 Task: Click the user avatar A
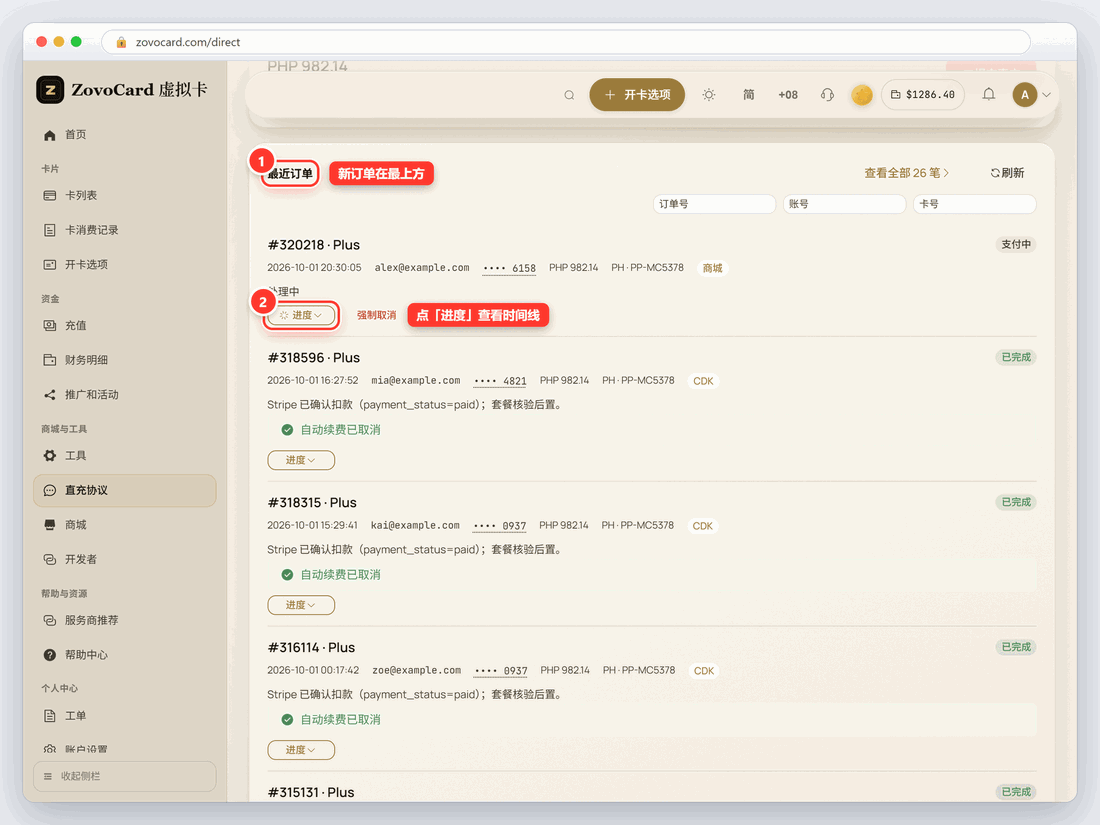tap(1025, 95)
